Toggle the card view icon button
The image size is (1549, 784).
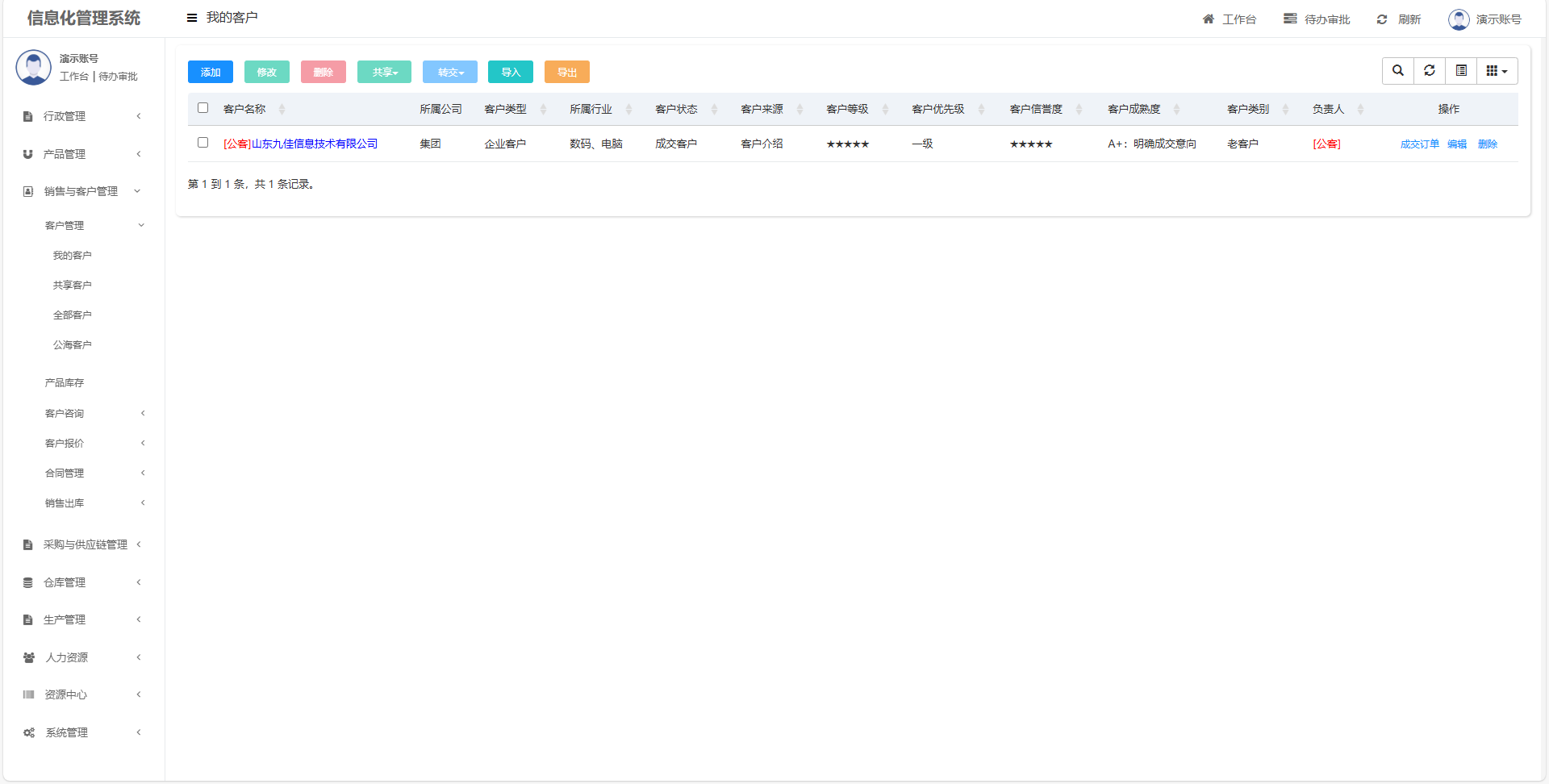[1461, 71]
